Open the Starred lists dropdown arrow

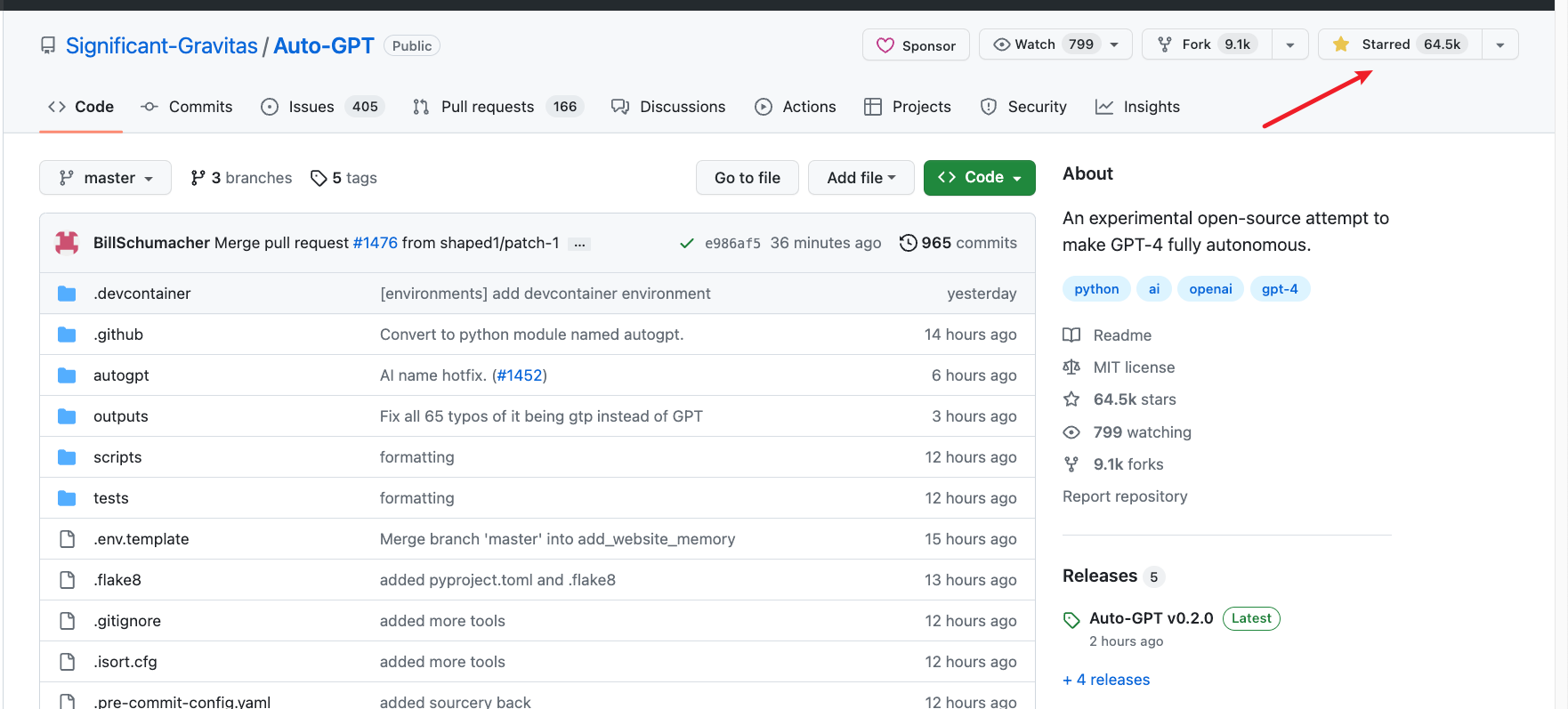[x=1500, y=44]
